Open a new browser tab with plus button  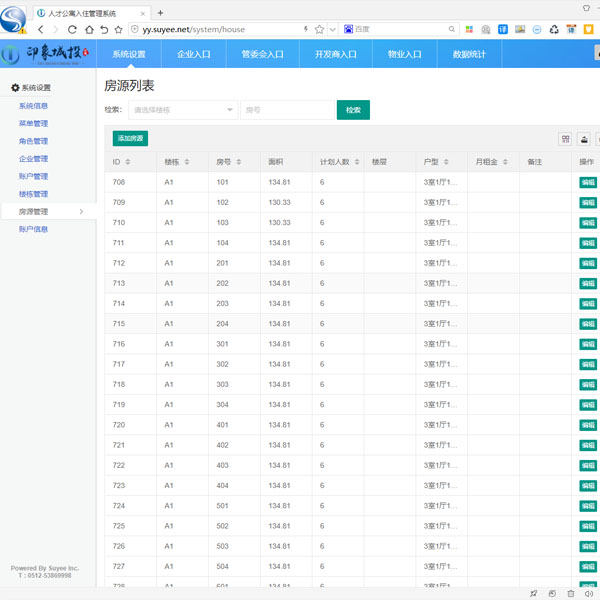coord(160,12)
